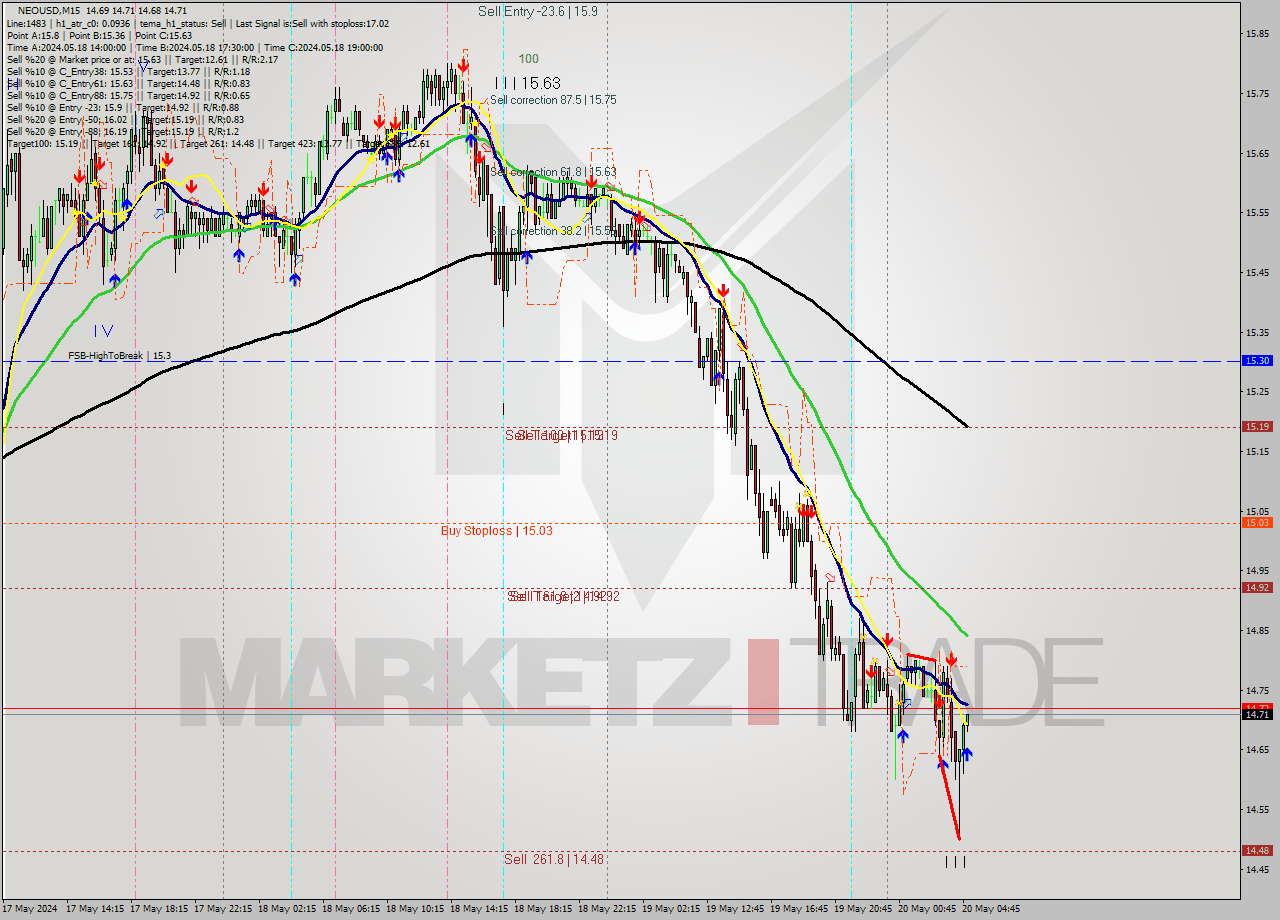This screenshot has width=1280, height=920.
Task: Click the current price 14.71 tag
Action: tap(1256, 714)
